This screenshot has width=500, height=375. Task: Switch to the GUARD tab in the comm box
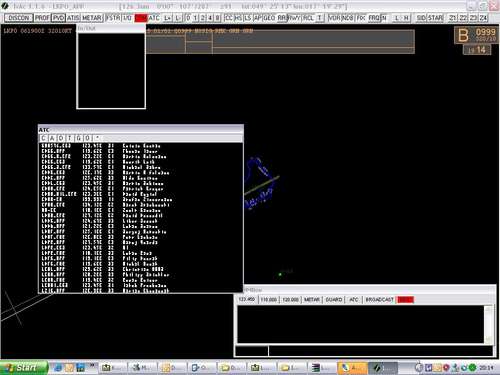point(334,300)
